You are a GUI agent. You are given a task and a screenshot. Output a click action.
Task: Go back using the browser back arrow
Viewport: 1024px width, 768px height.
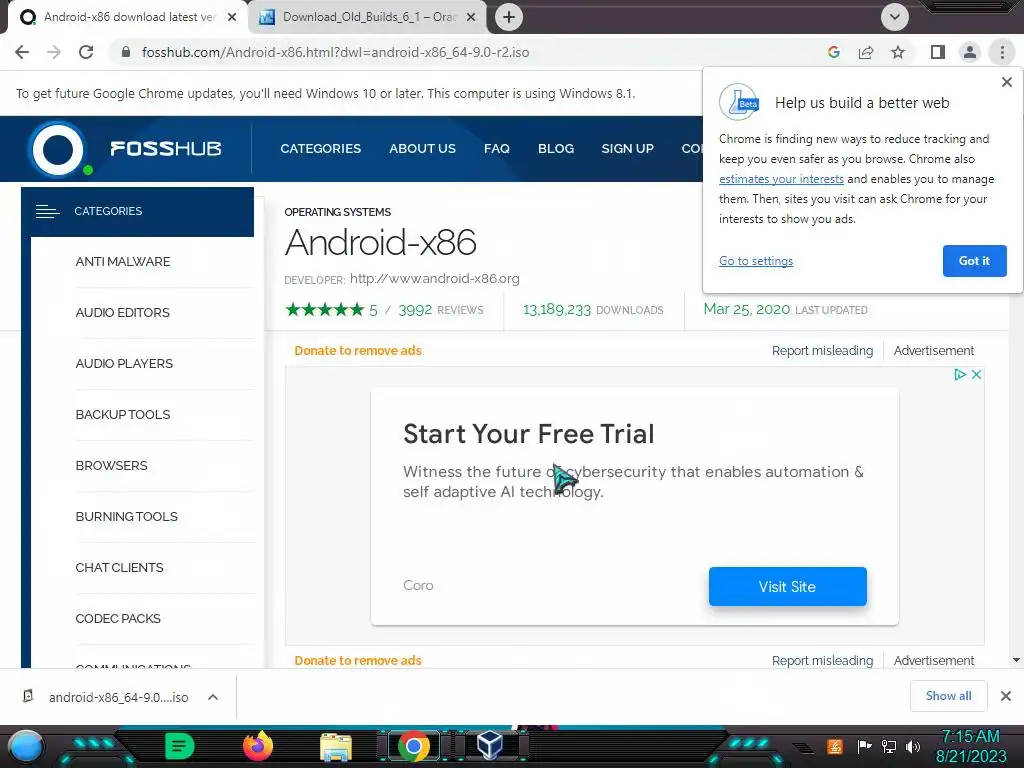(x=22, y=52)
